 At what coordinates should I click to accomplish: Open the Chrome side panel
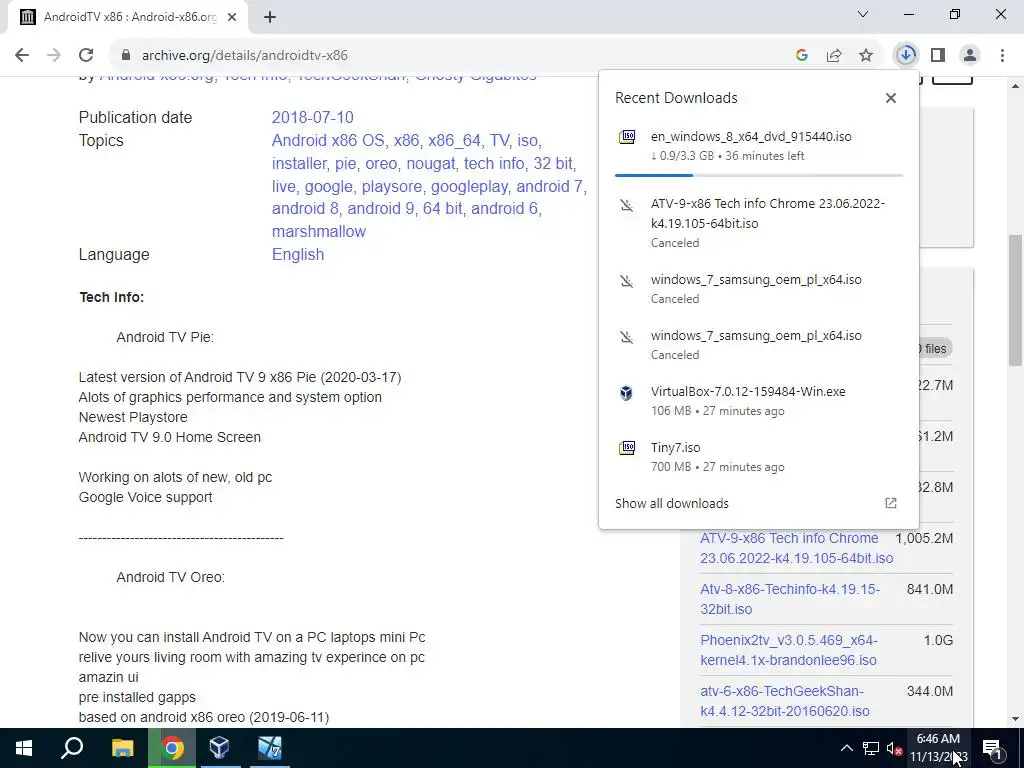938,56
